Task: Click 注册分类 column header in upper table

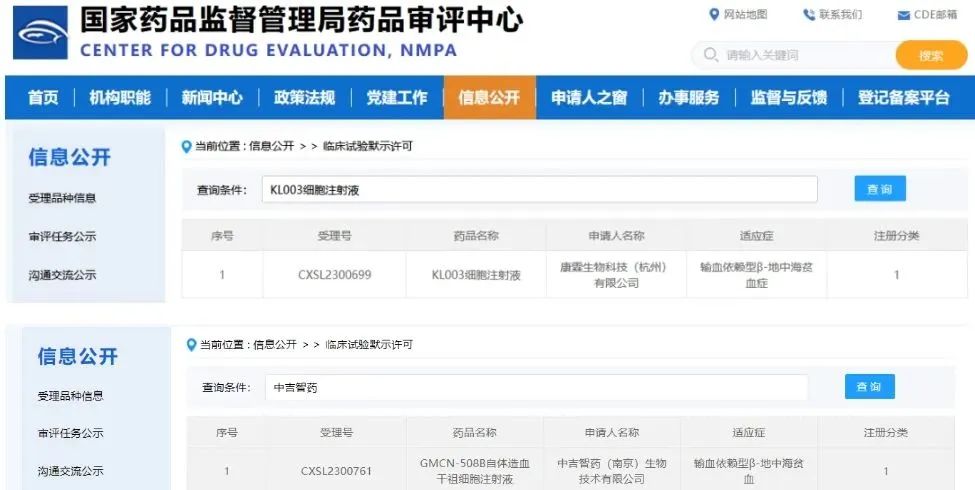Action: pos(897,236)
